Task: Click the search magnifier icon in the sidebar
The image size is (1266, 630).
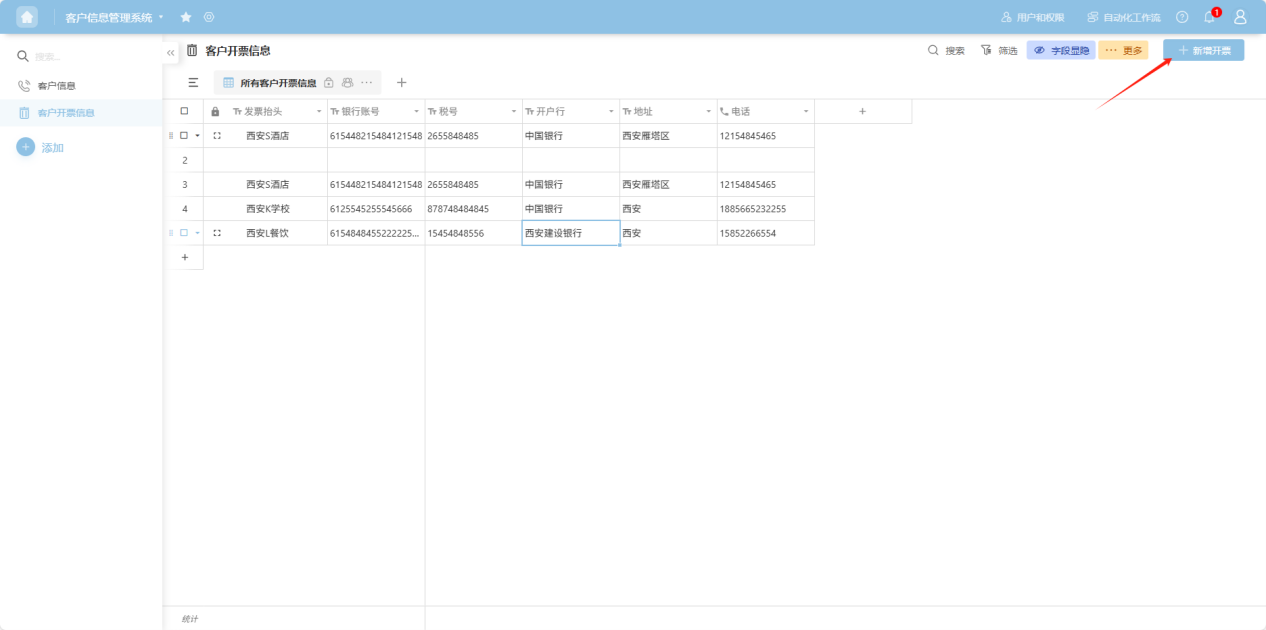Action: [23, 55]
